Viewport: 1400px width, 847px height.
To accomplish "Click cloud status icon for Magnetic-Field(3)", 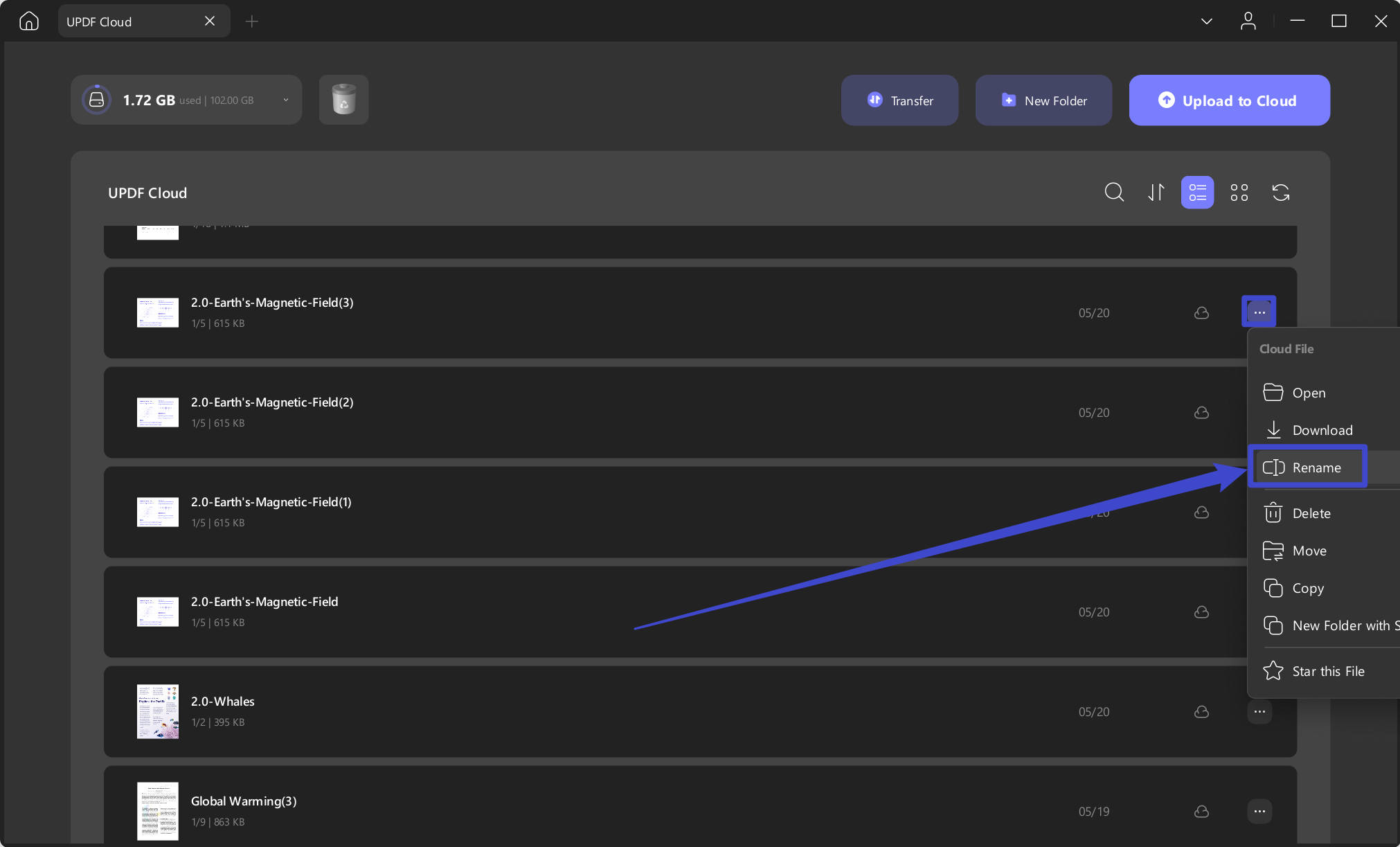I will point(1201,313).
